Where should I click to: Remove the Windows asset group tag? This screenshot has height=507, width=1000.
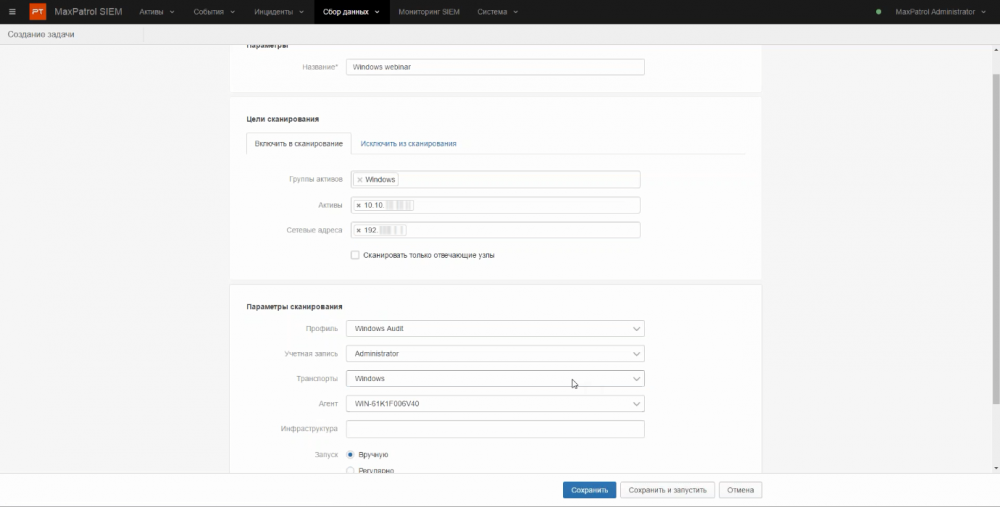[x=360, y=180]
